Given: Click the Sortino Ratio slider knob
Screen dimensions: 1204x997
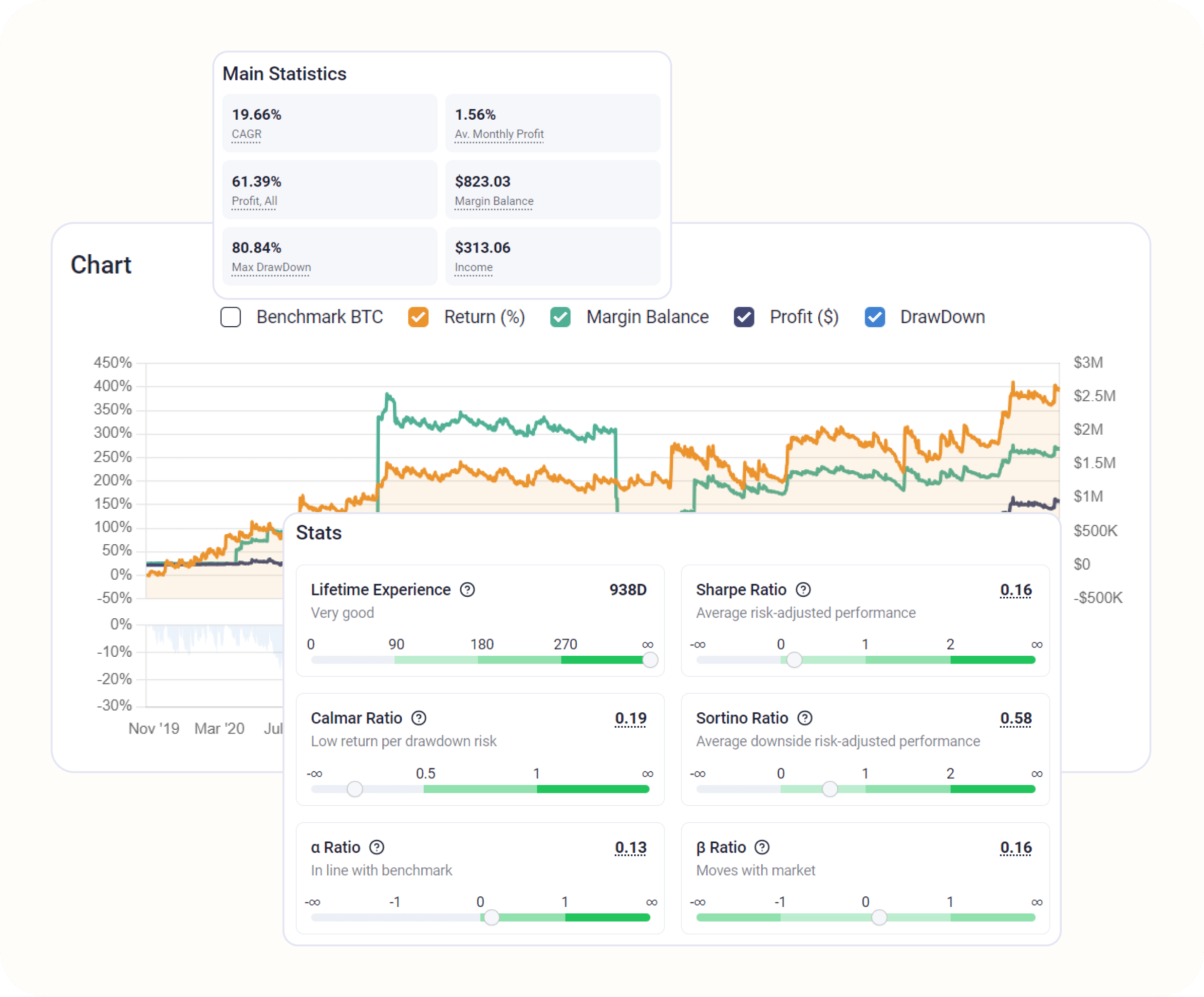Looking at the screenshot, I should (829, 789).
